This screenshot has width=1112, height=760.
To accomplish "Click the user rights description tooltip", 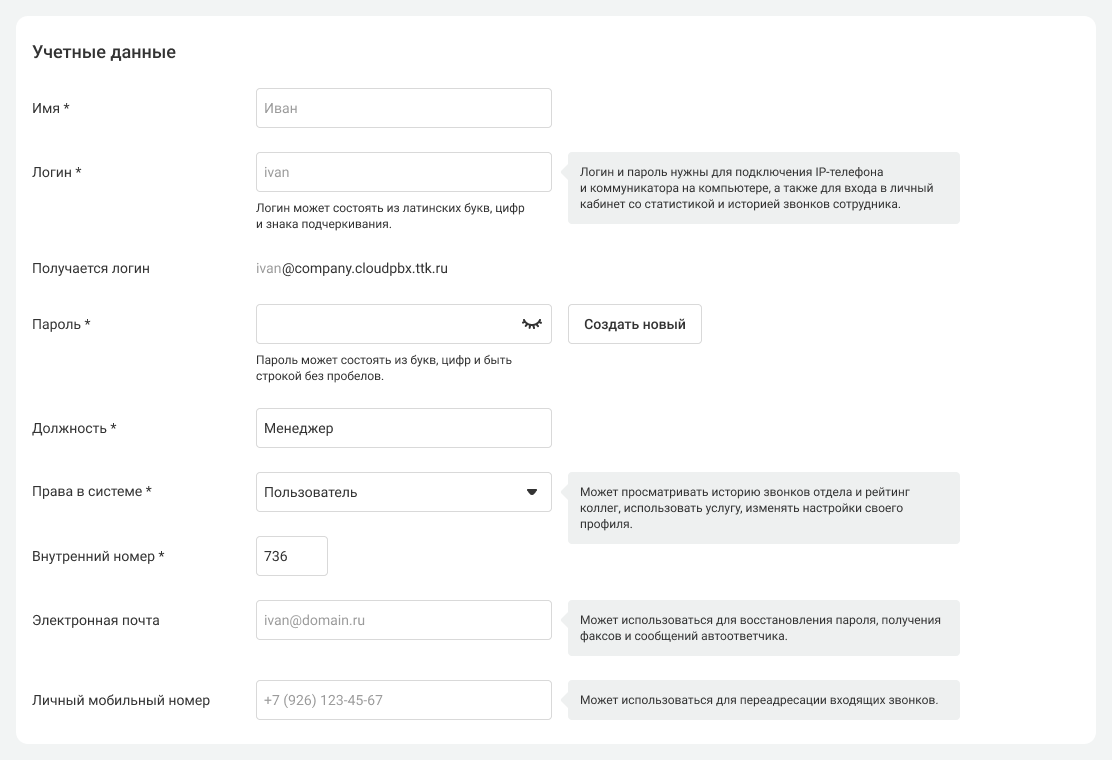I will point(763,508).
